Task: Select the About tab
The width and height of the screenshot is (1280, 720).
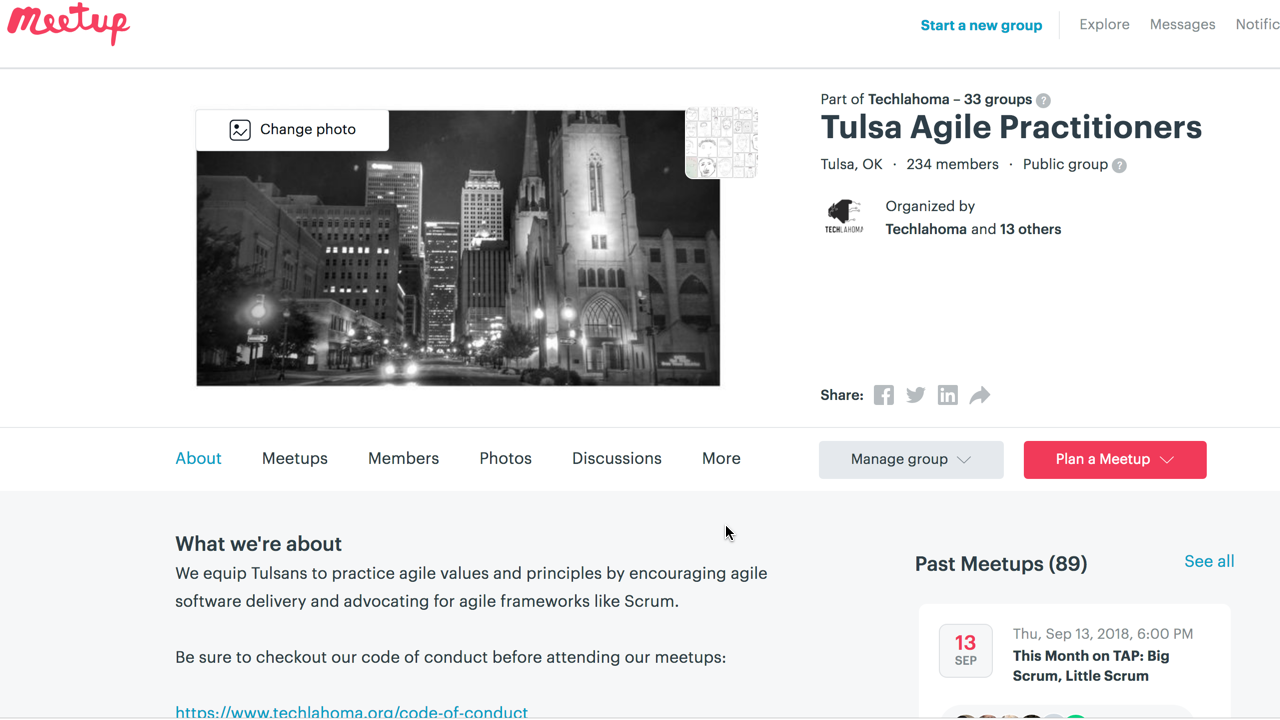Action: tap(198, 458)
